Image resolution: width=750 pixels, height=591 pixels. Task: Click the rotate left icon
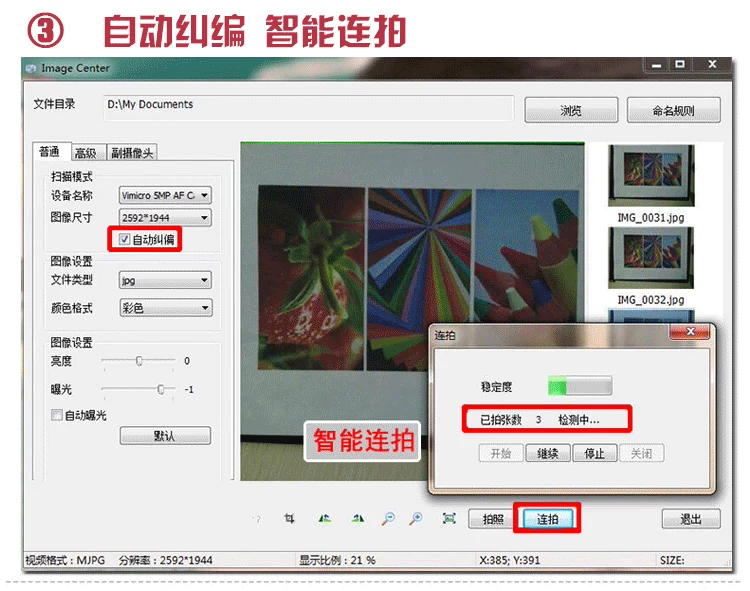[324, 518]
